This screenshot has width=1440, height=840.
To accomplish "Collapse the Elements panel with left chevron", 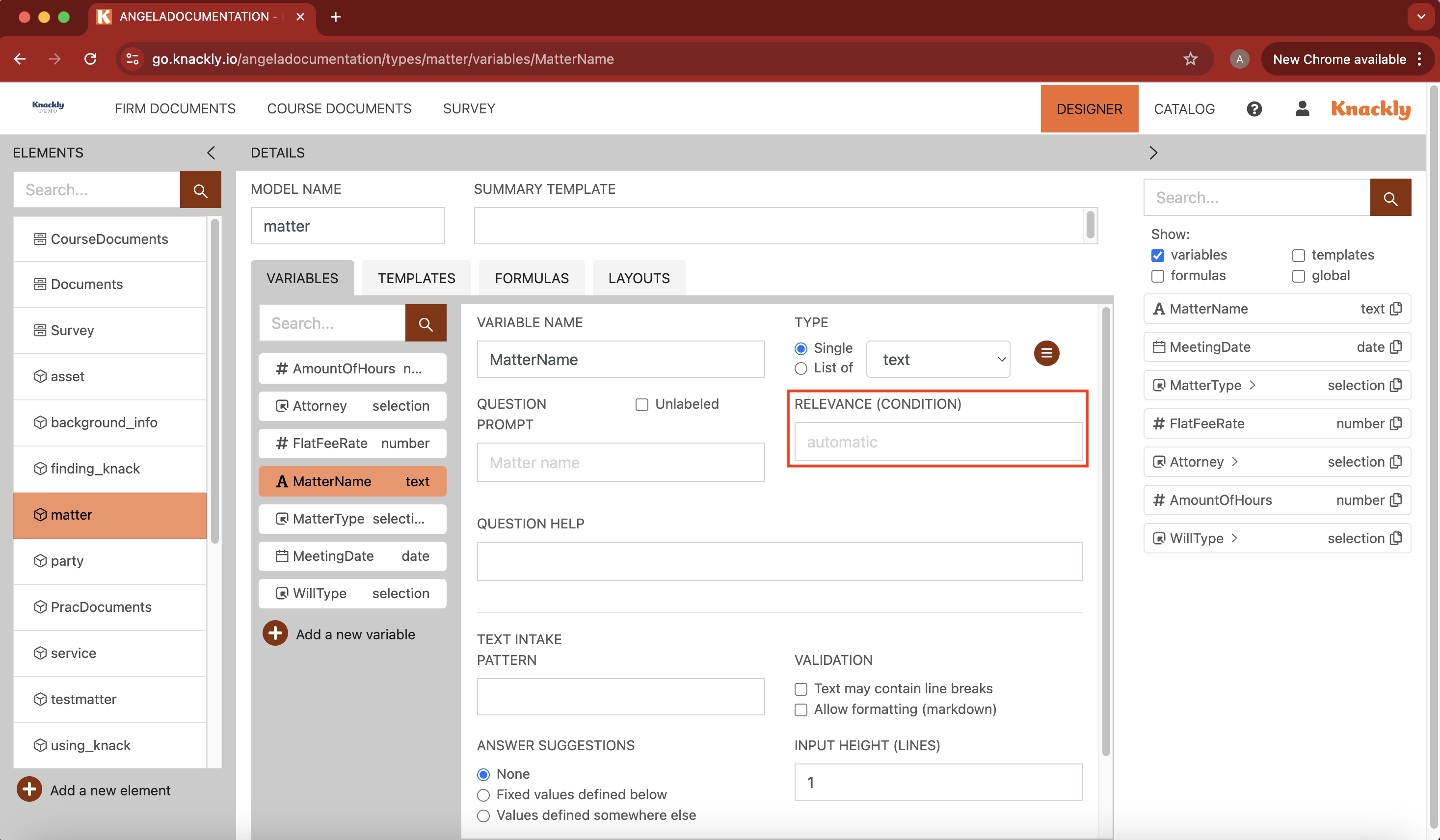I will 211,153.
